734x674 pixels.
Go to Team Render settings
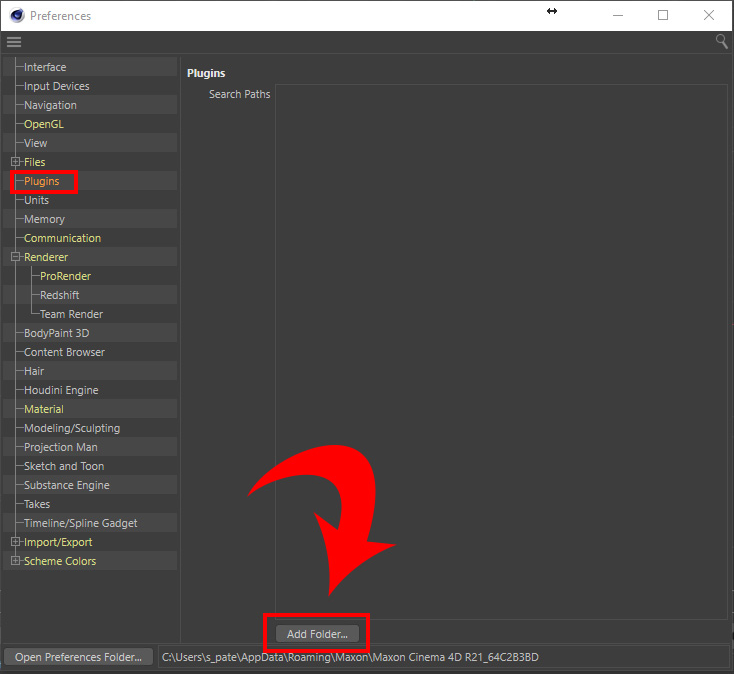coord(71,314)
